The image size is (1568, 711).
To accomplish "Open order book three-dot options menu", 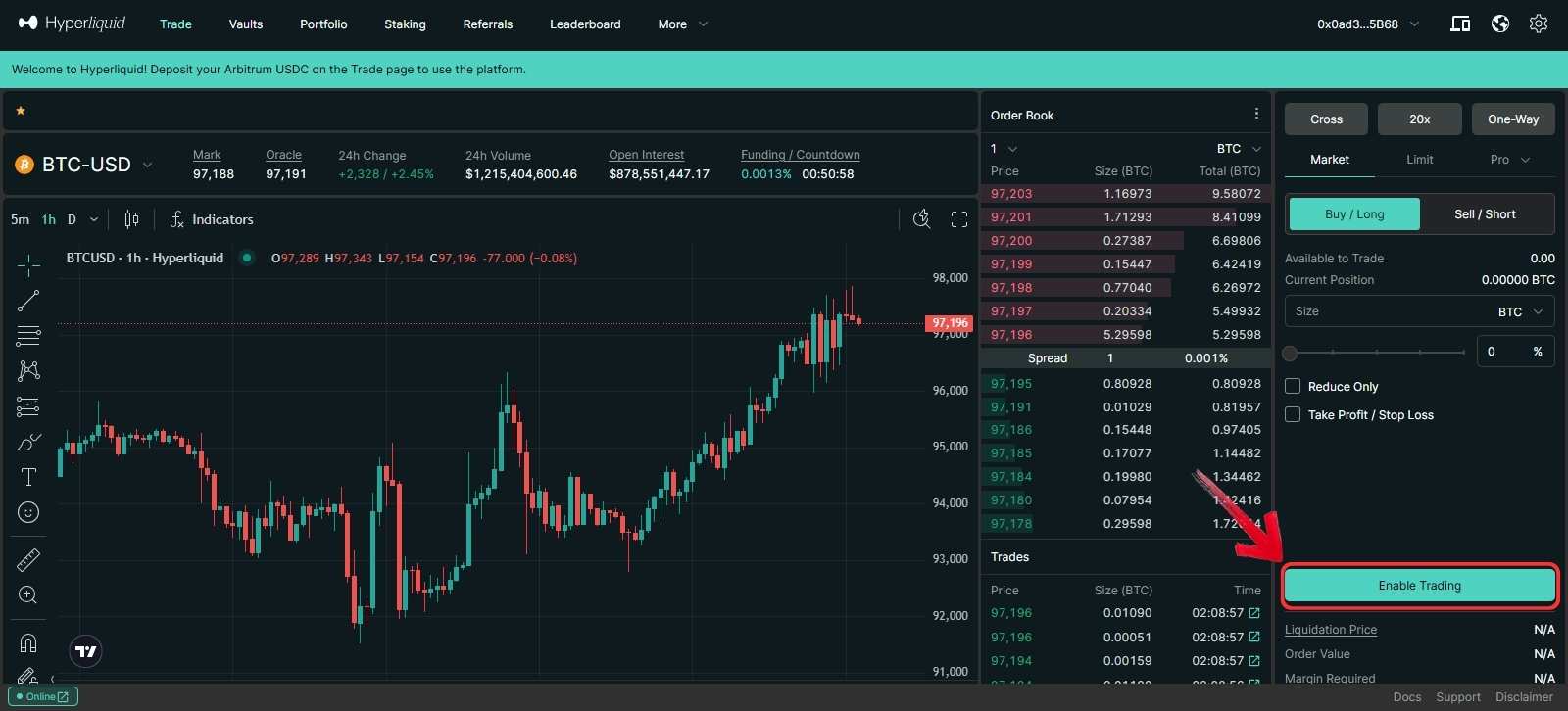I will pyautogui.click(x=1256, y=115).
